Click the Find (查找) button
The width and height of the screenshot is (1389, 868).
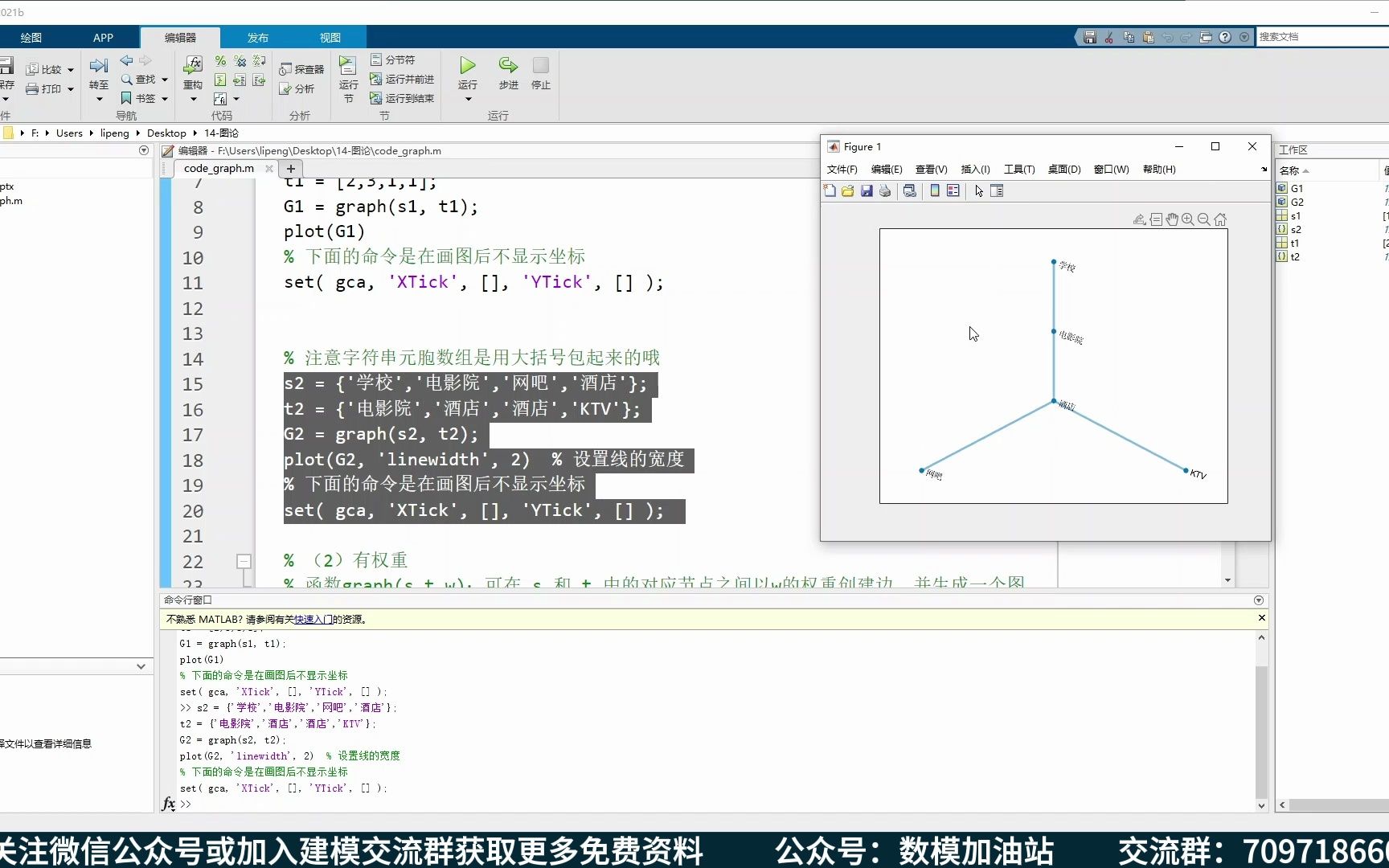coord(138,79)
